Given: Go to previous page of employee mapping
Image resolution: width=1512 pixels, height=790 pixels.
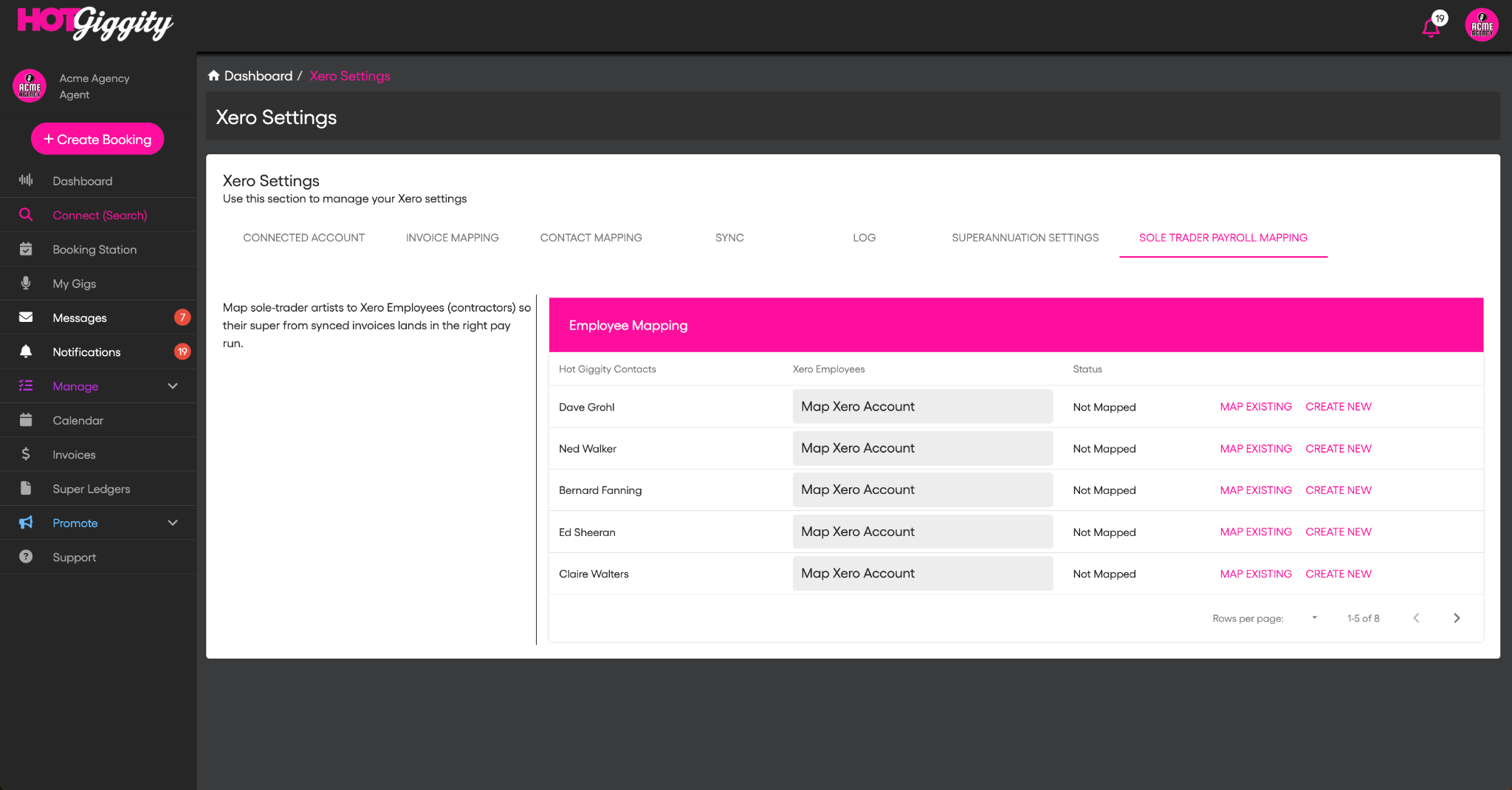Looking at the screenshot, I should click(x=1416, y=618).
